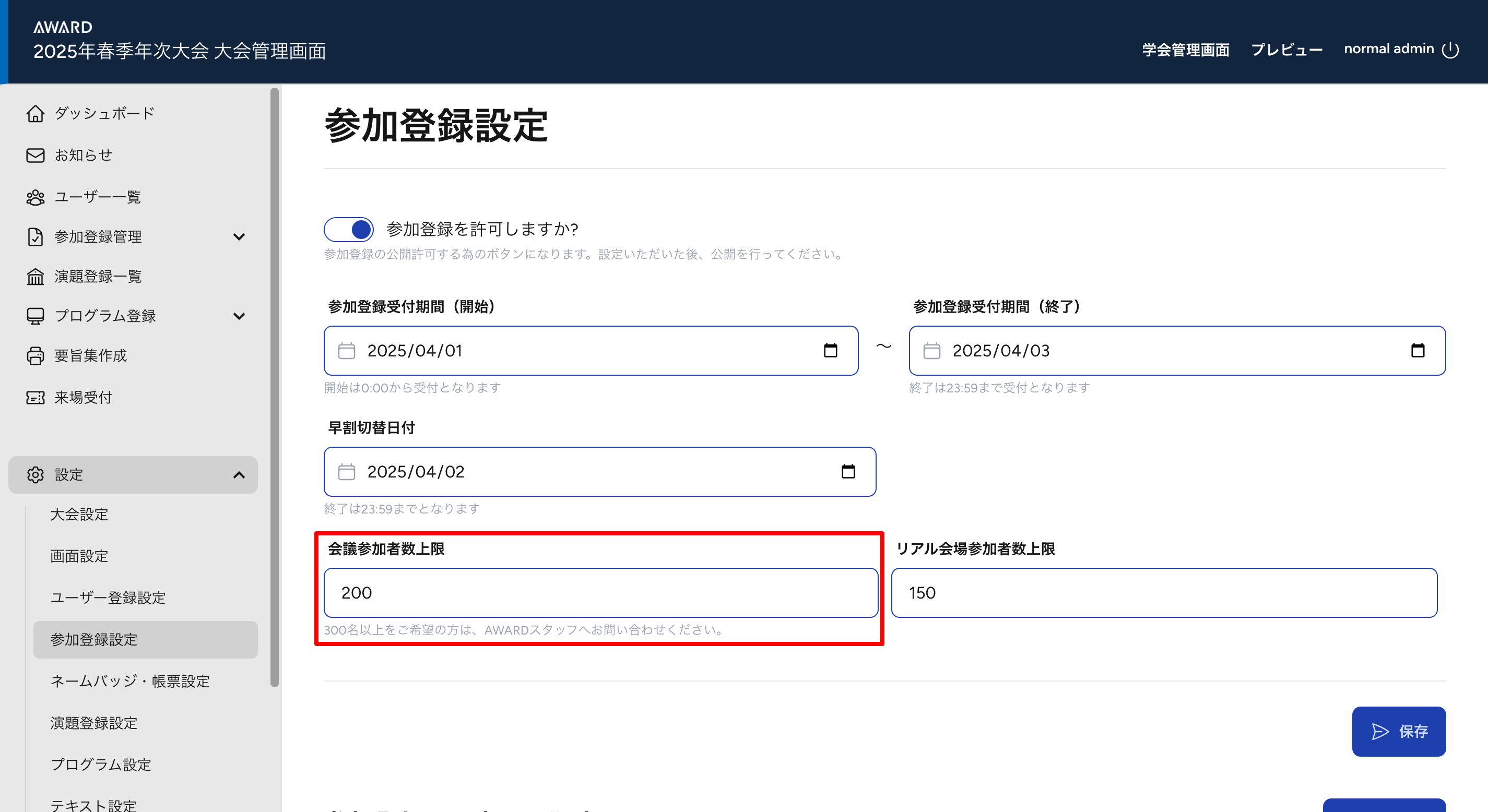Image resolution: width=1488 pixels, height=812 pixels.
Task: Open calendar picker for registration start date
Action: click(830, 351)
